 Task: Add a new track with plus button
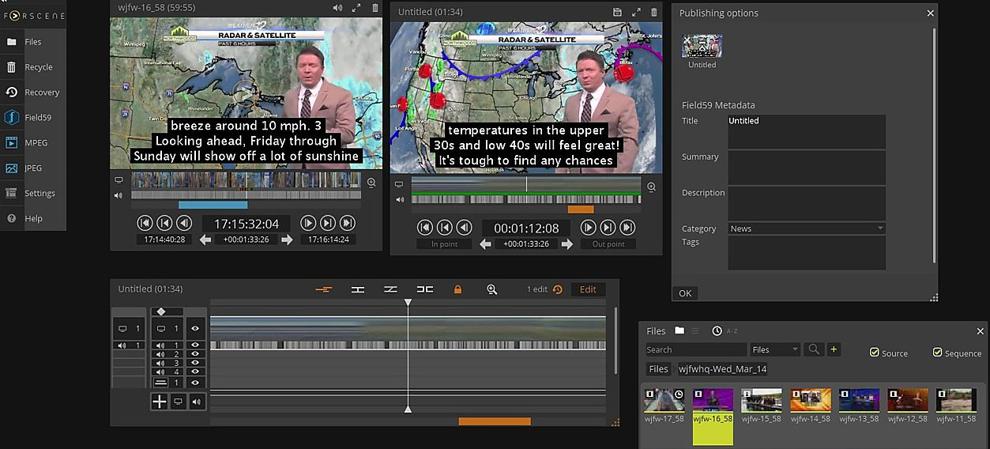pos(159,401)
